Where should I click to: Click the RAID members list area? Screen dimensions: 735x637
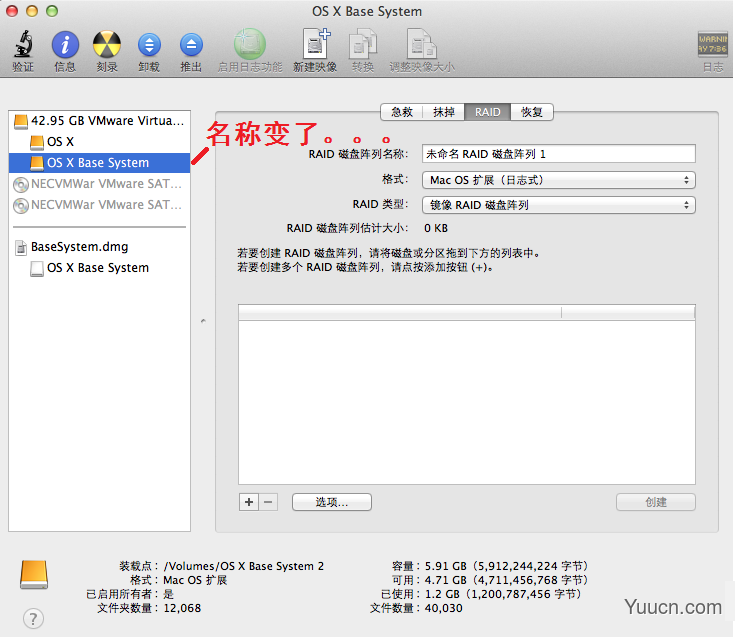coord(467,402)
